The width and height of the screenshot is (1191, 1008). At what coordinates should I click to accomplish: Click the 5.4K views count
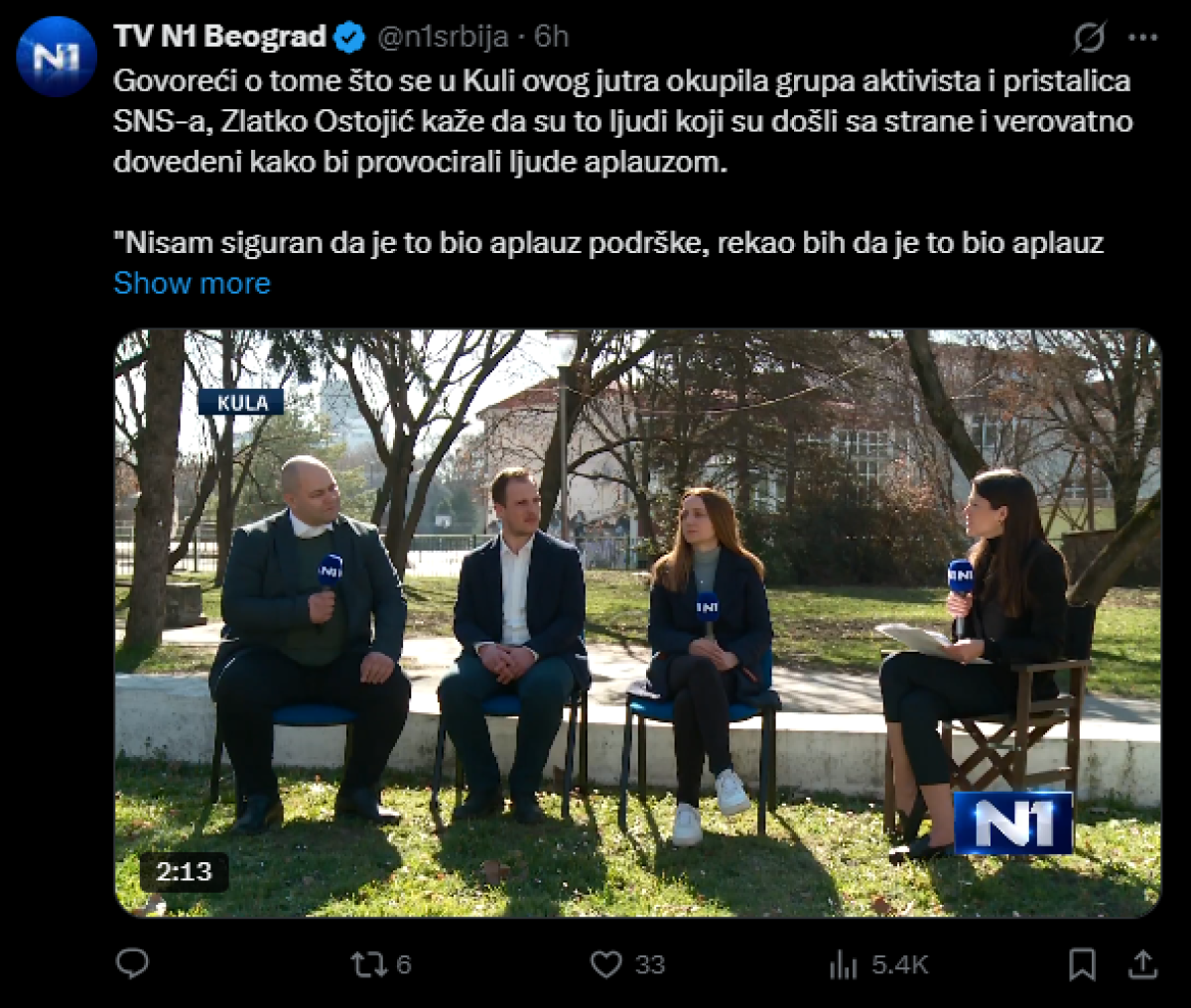pyautogui.click(x=900, y=964)
